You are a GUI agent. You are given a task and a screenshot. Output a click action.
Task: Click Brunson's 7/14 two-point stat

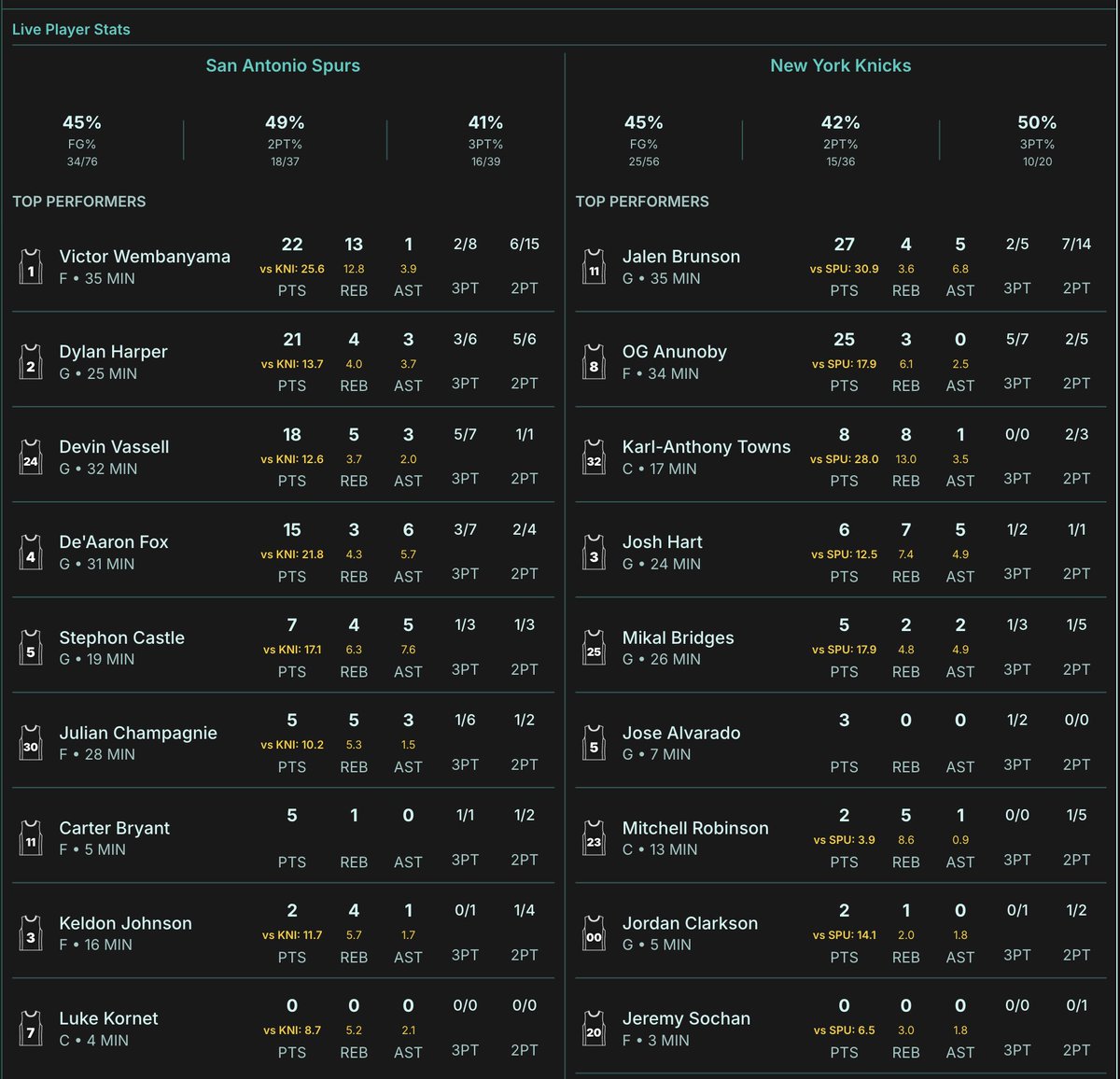(x=1076, y=245)
